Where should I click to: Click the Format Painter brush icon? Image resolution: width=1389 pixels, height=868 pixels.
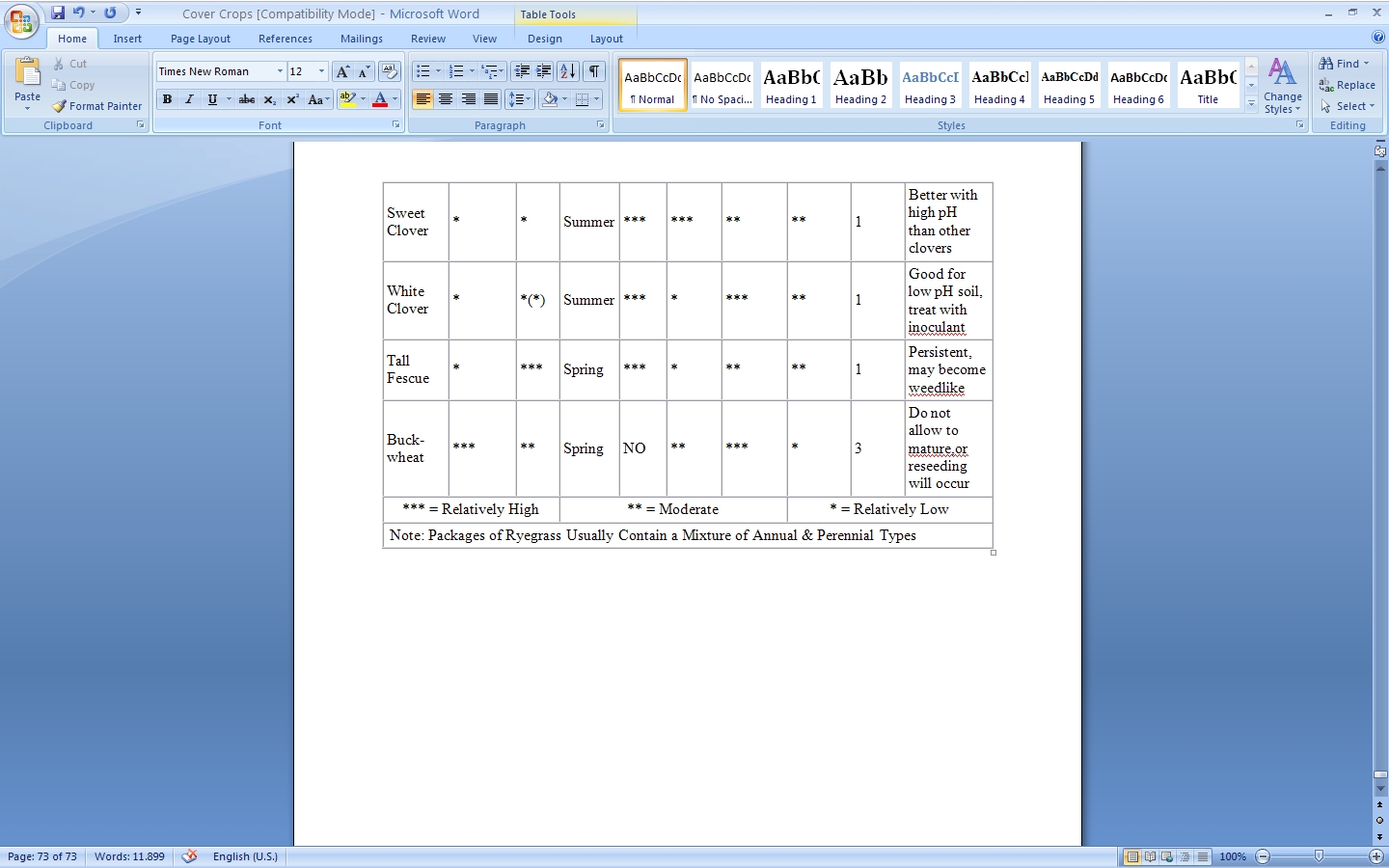click(x=60, y=106)
